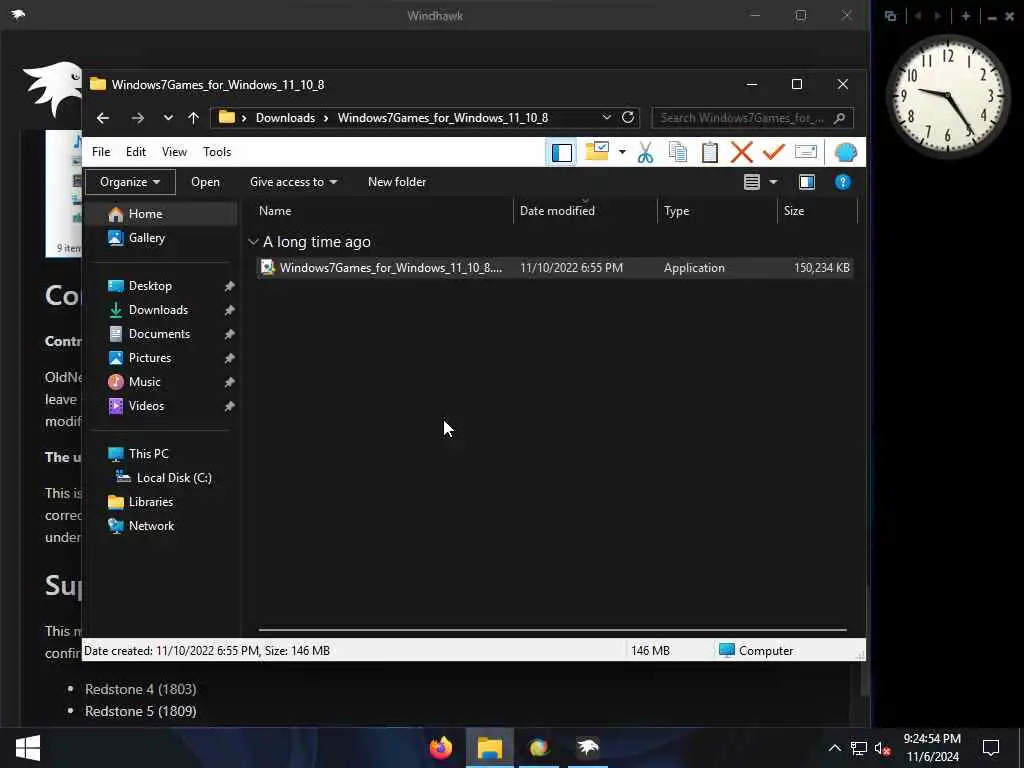1024x768 pixels.
Task: Click the Computer status bar entry
Action: 756,651
